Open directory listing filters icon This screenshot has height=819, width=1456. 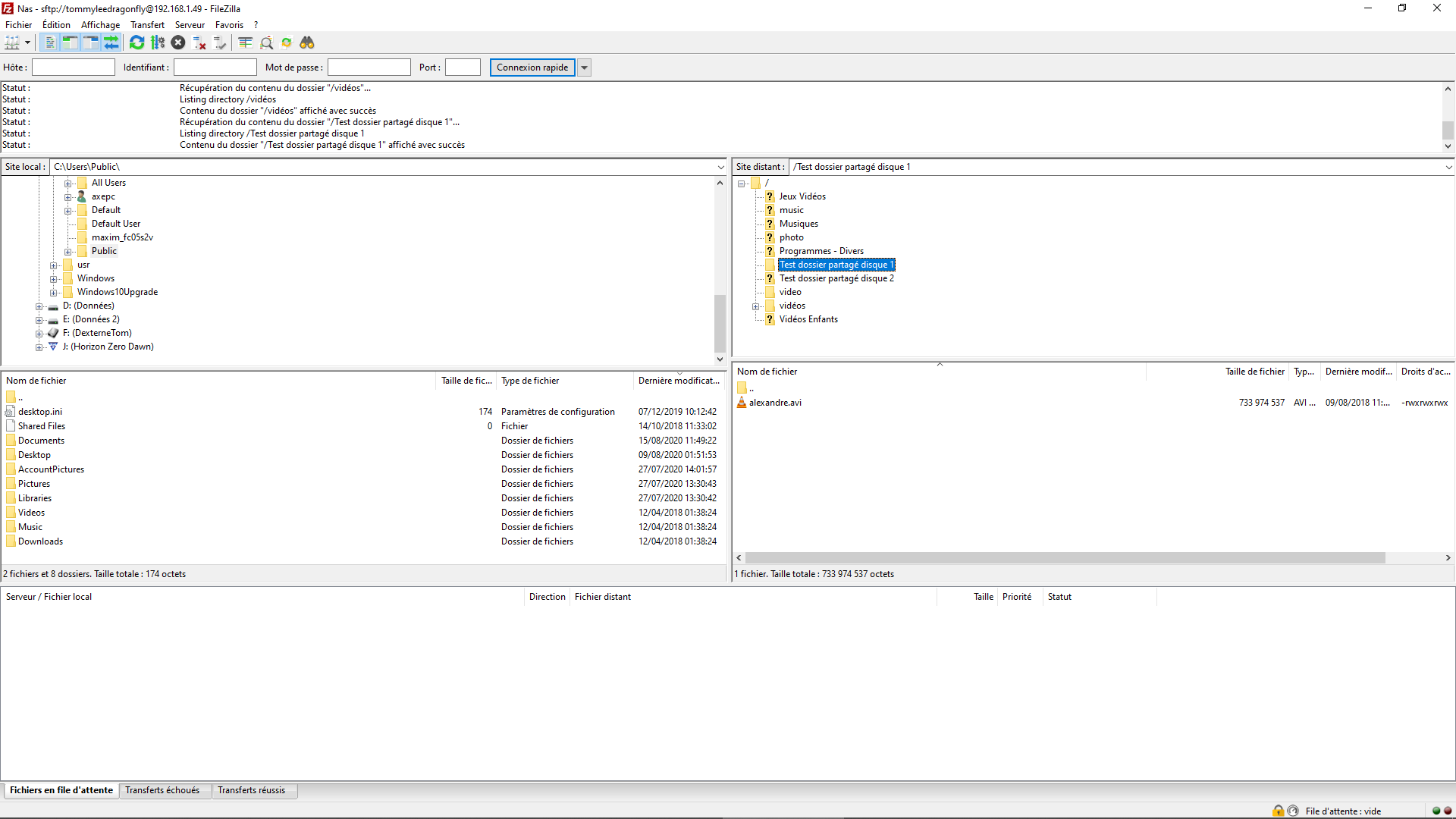point(245,43)
